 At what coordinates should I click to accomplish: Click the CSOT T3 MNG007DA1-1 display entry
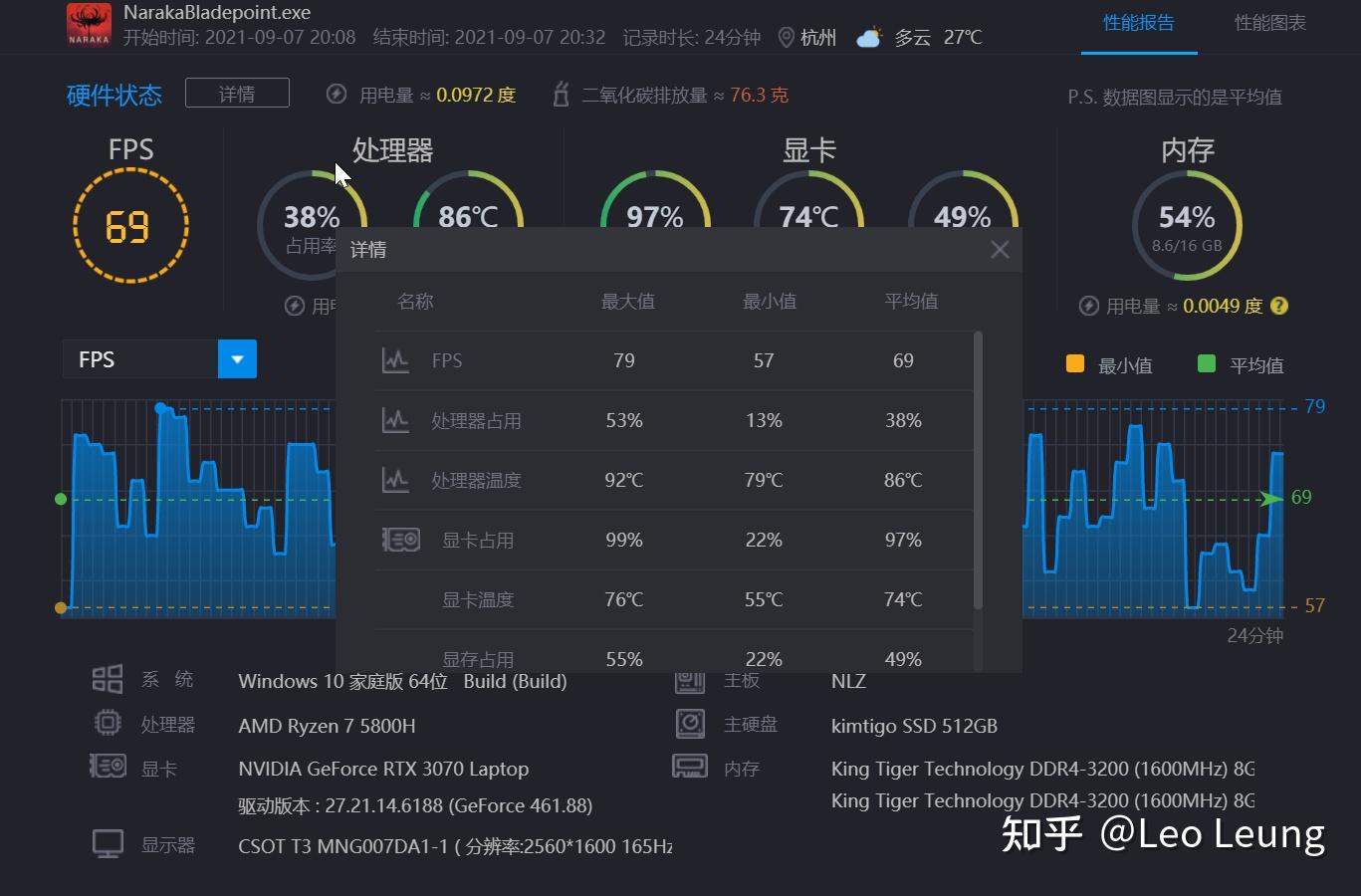(x=455, y=846)
